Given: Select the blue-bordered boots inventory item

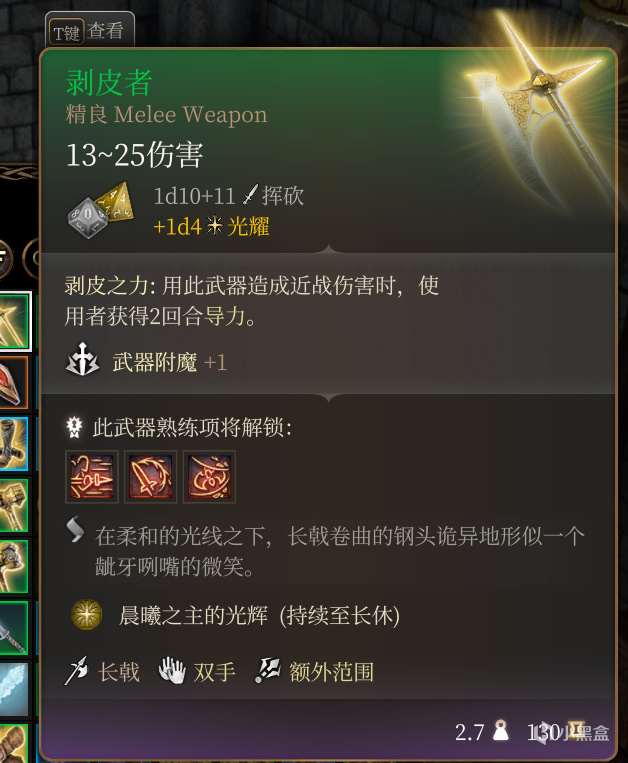Looking at the screenshot, I should pyautogui.click(x=13, y=444).
